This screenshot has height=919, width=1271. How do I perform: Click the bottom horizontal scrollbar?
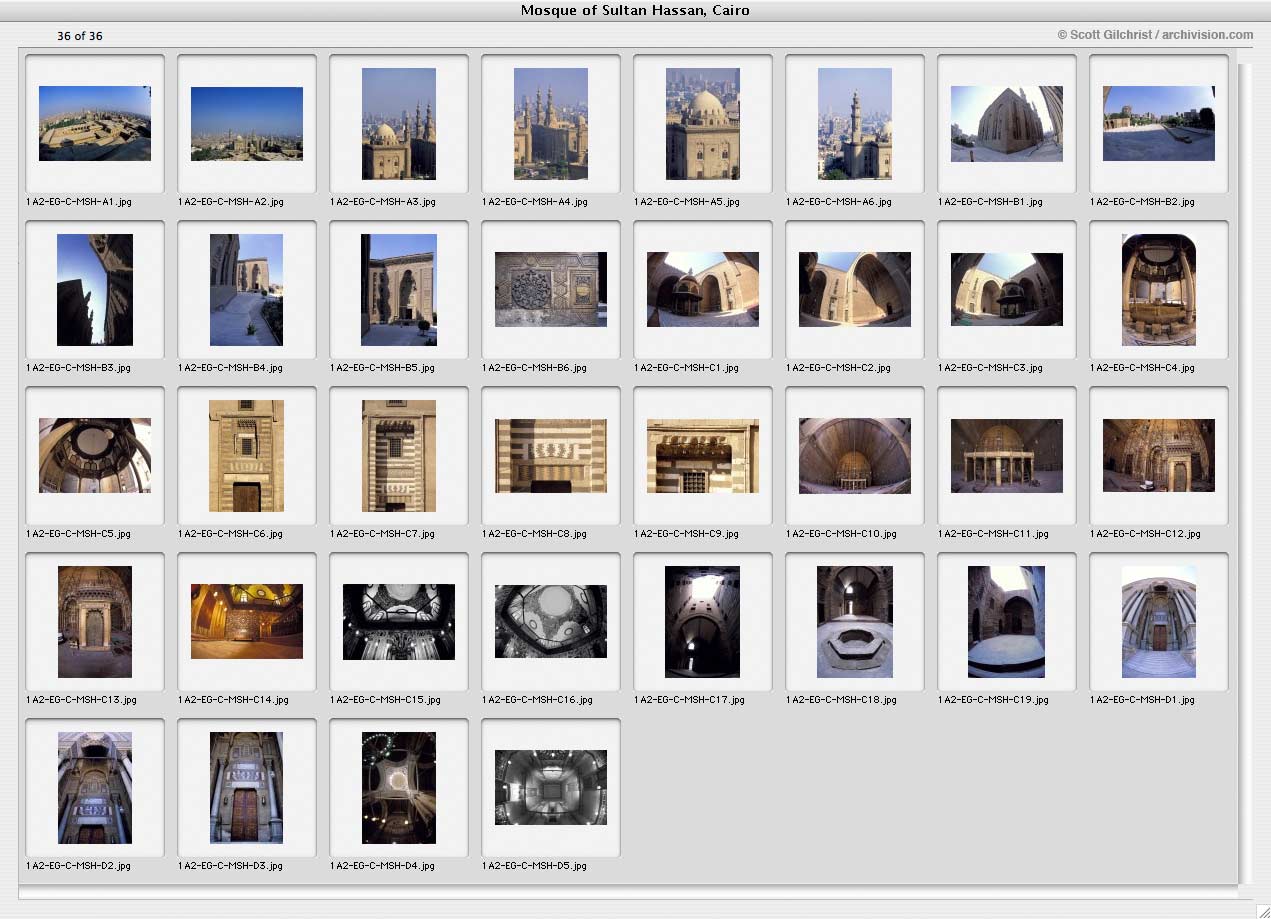tap(628, 893)
